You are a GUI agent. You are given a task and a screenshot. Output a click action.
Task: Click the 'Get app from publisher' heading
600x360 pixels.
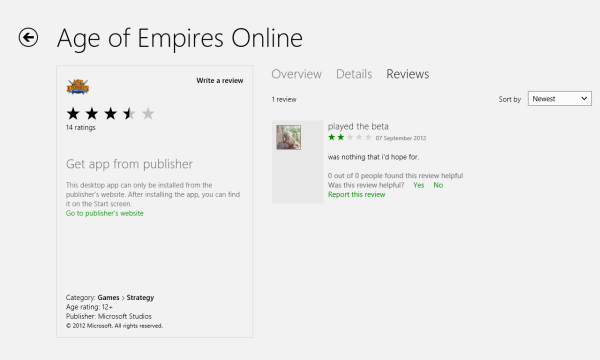click(129, 164)
